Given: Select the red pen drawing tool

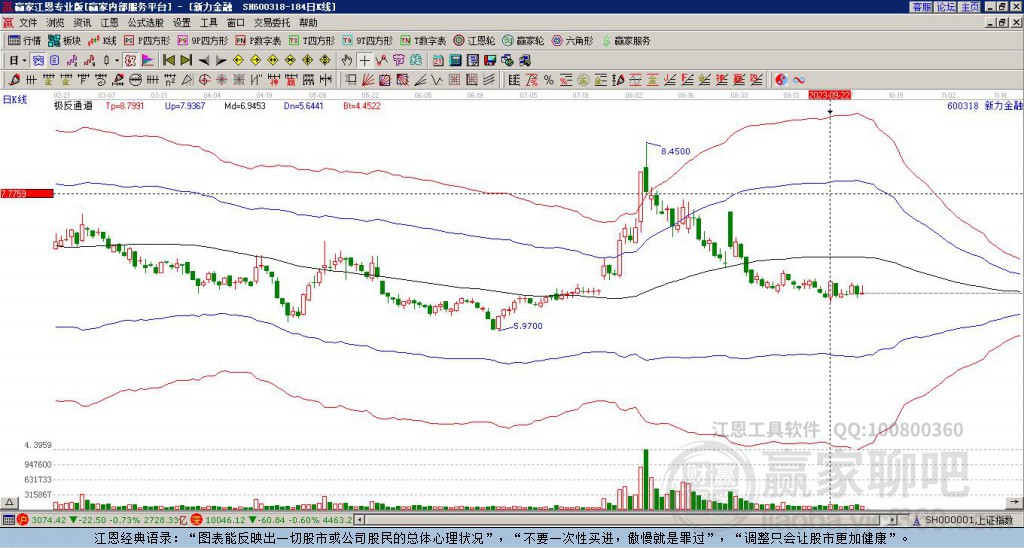Looking at the screenshot, I should point(14,80).
